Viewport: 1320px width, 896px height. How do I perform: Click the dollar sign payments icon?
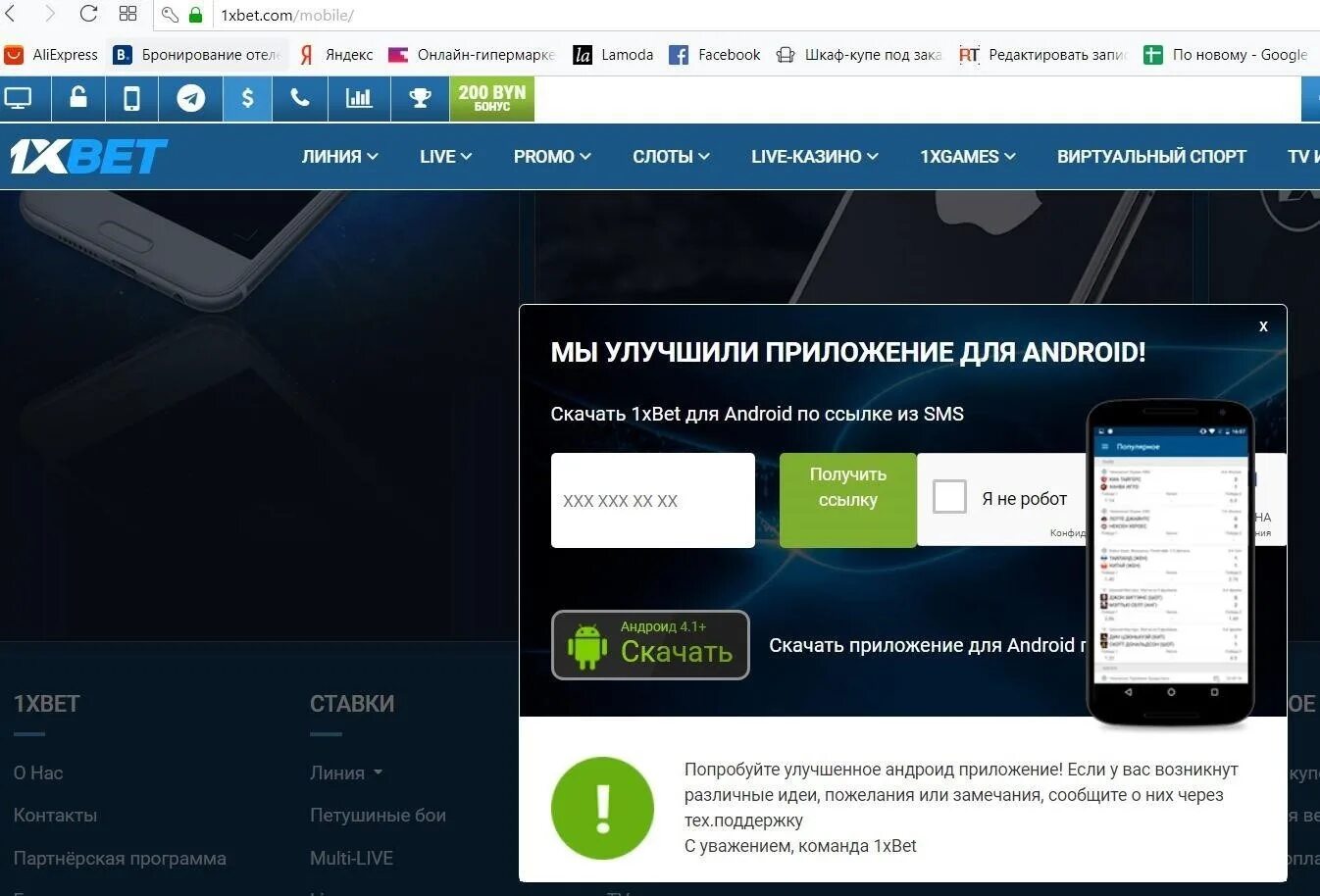pyautogui.click(x=247, y=98)
